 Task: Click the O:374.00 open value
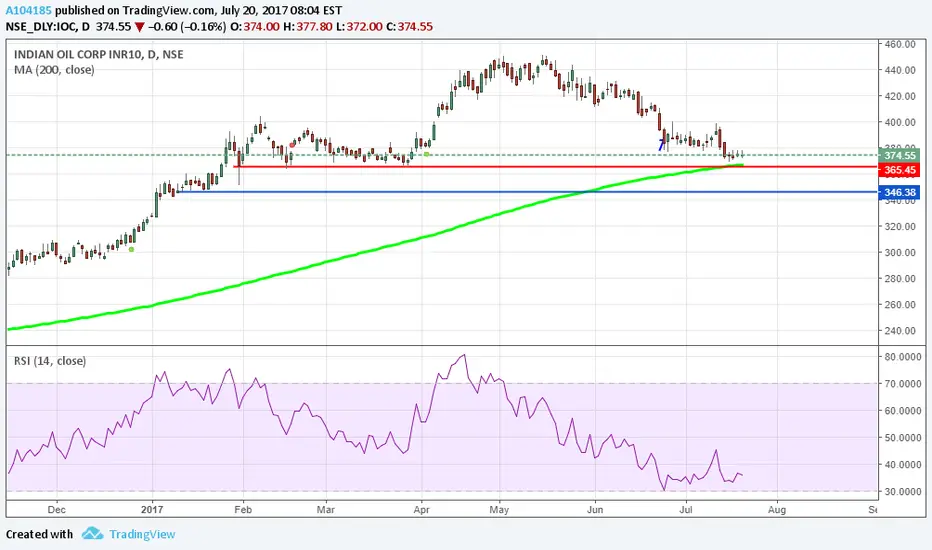pos(254,27)
